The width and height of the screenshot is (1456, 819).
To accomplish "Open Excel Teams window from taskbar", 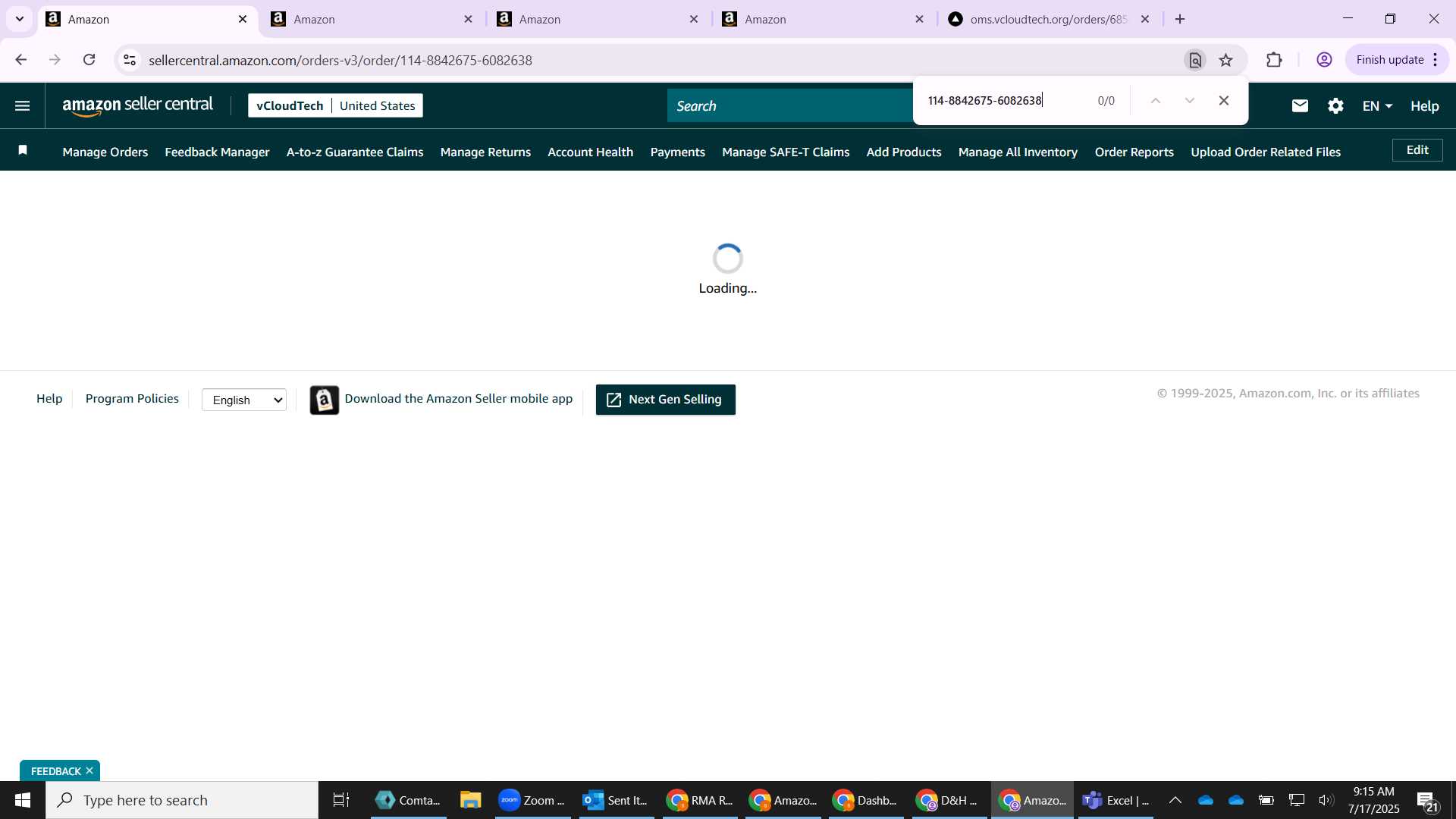I will (x=1116, y=800).
